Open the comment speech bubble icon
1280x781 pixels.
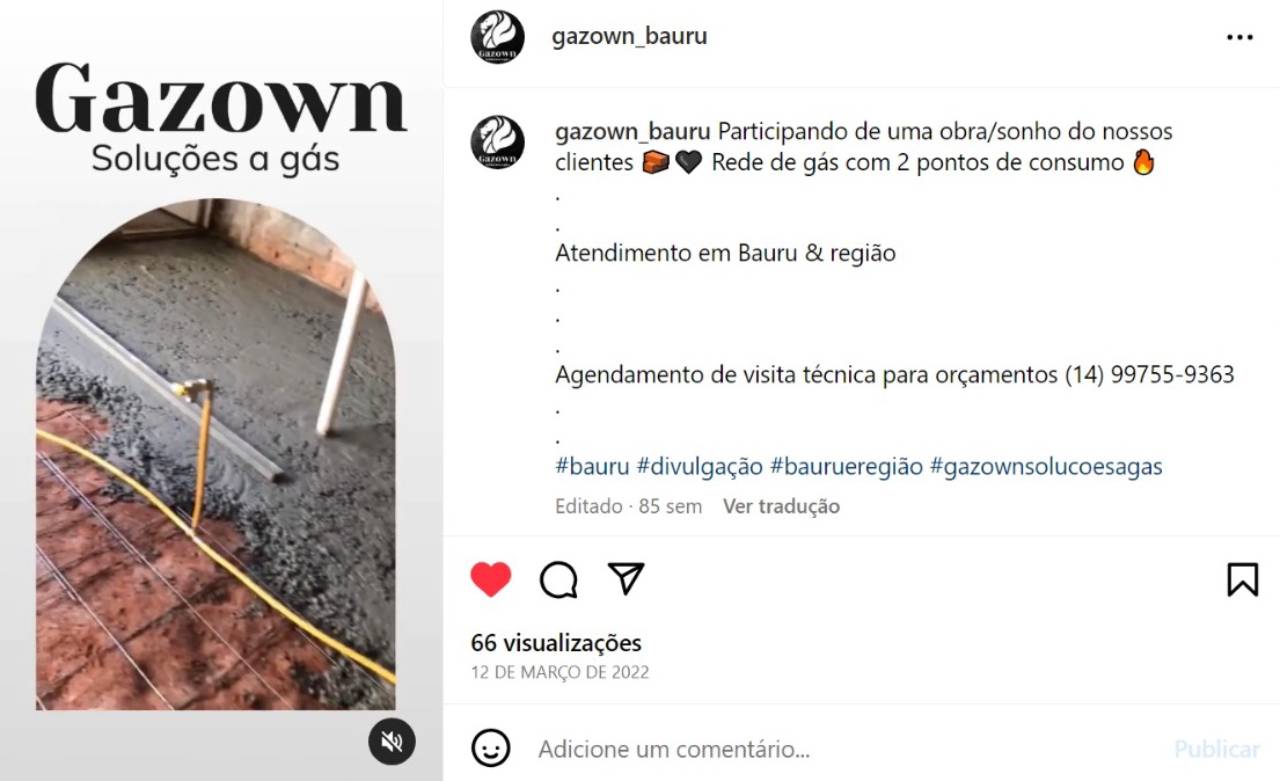(x=558, y=579)
